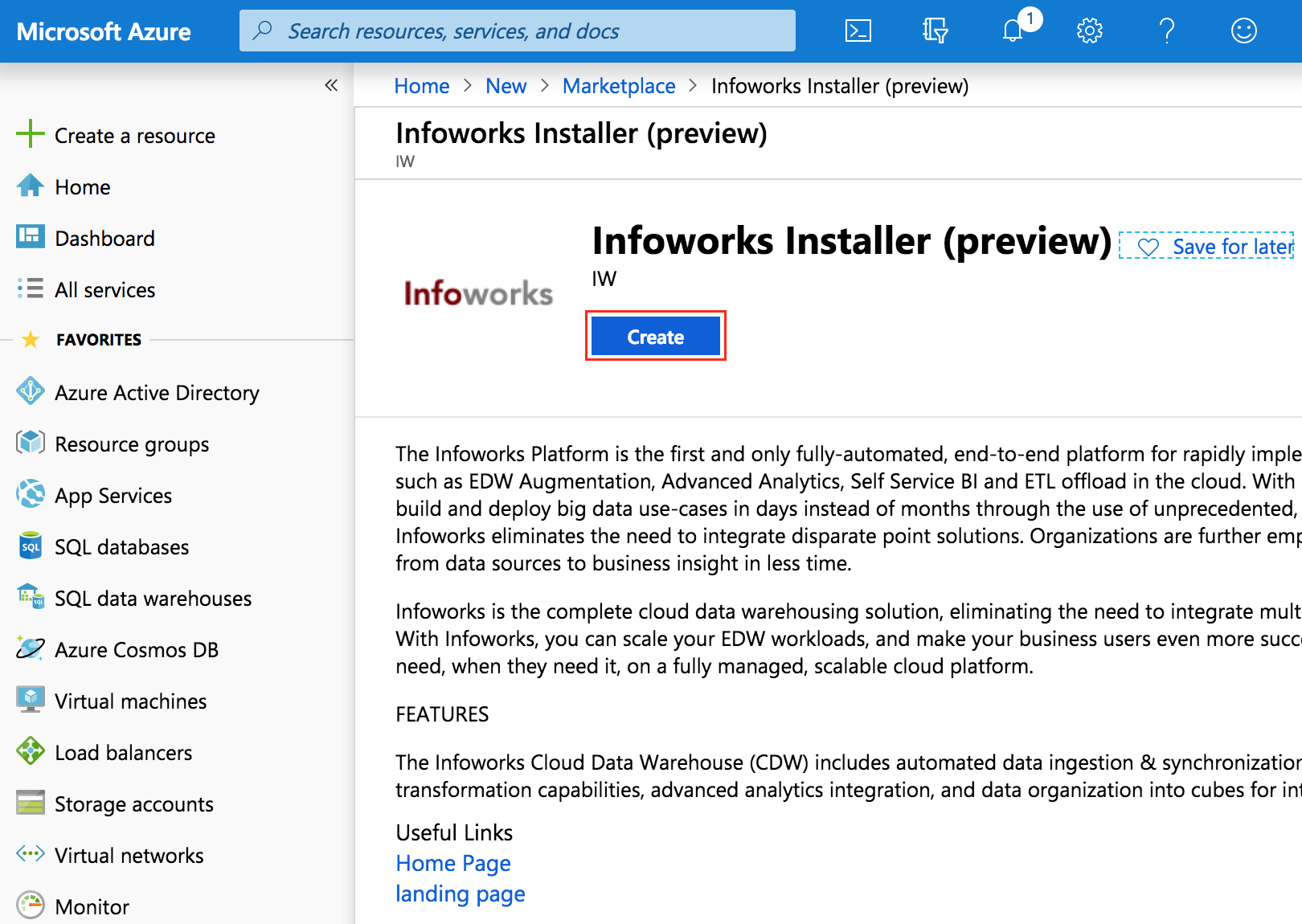Open the directory and subscription filter
Image resolution: width=1302 pixels, height=924 pixels.
(935, 31)
